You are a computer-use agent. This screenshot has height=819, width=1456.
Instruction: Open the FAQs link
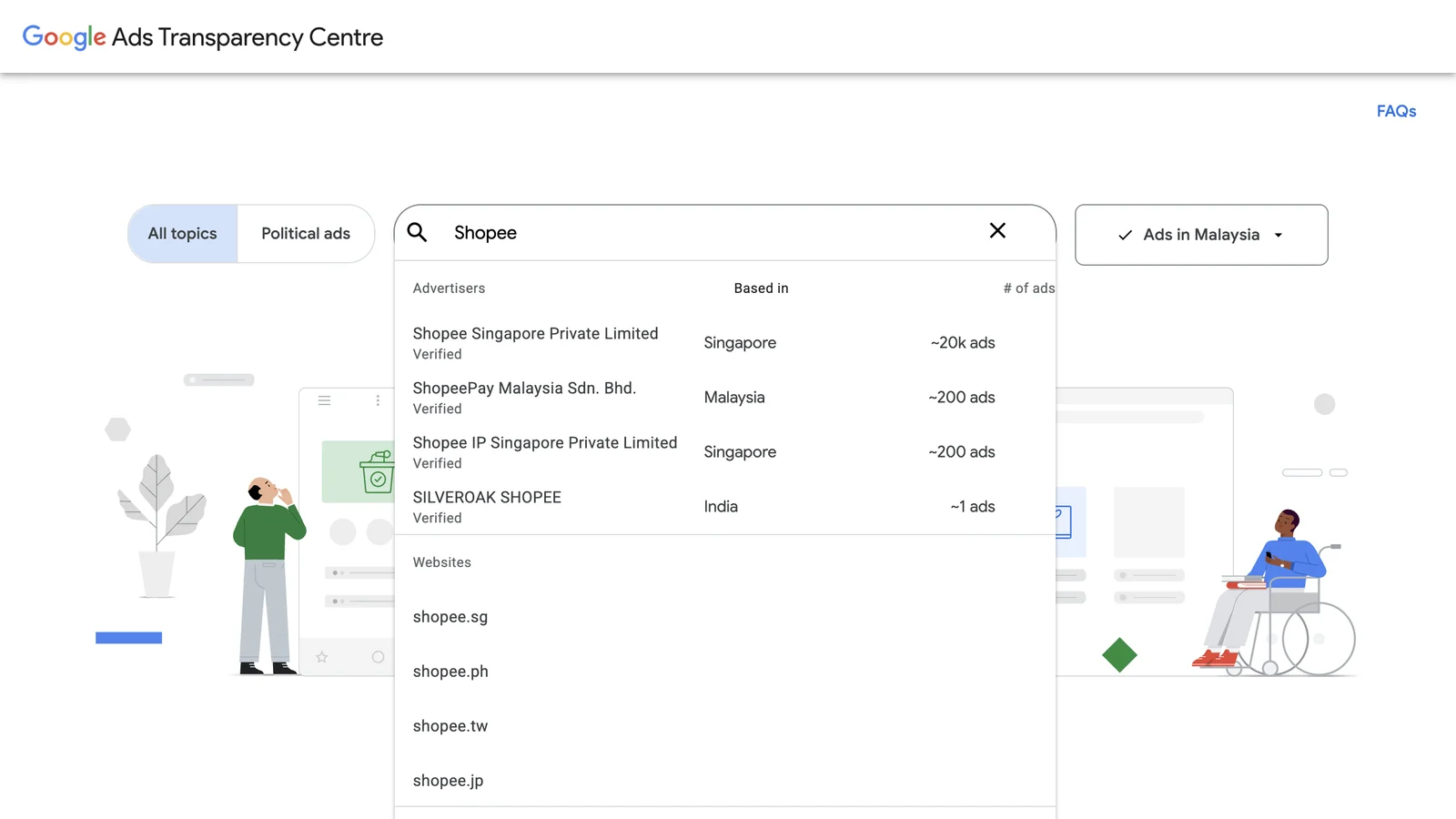[1396, 111]
